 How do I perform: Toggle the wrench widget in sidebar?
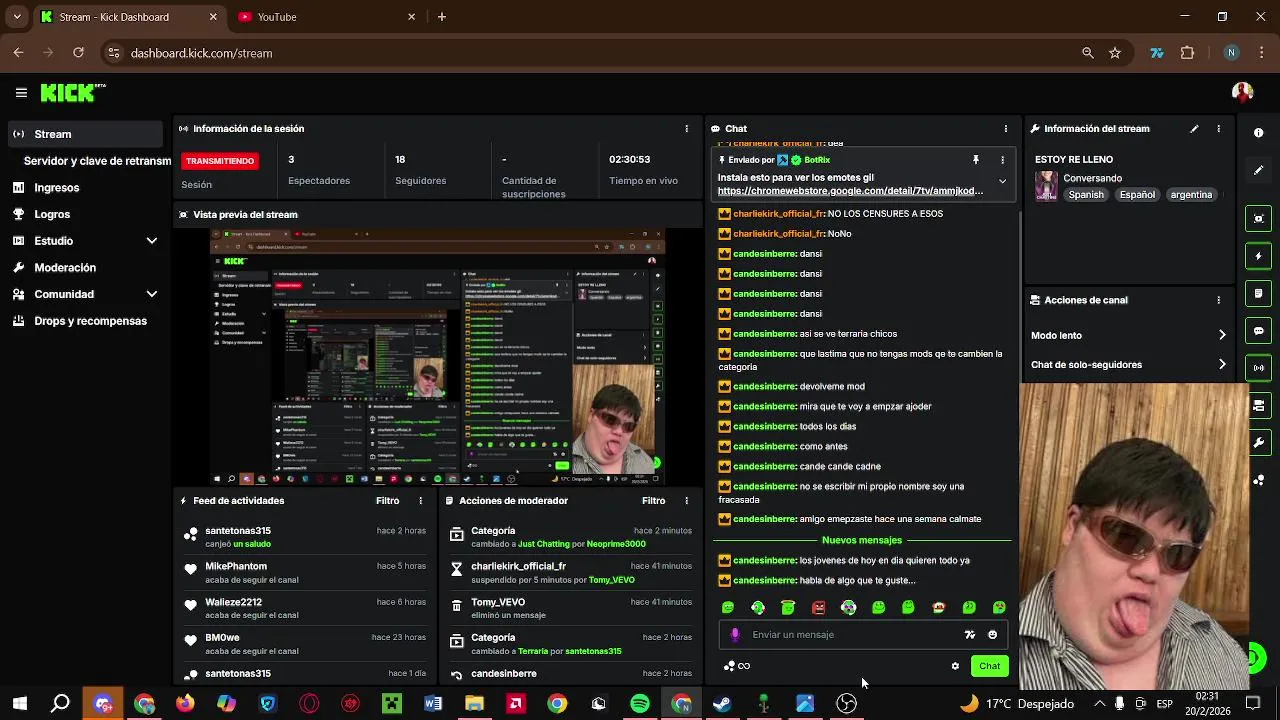coord(1258,442)
